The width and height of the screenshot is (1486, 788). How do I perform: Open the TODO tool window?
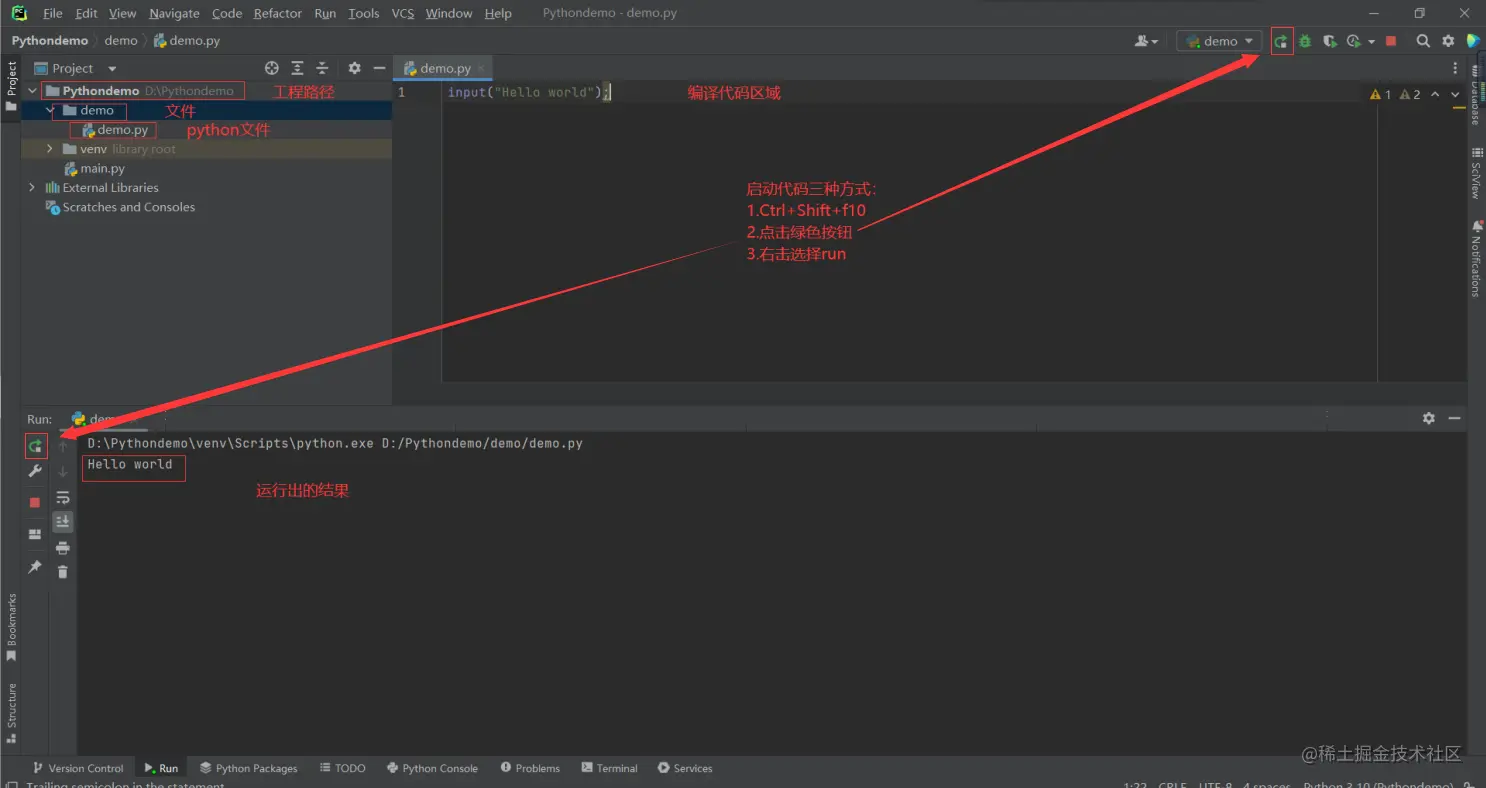[343, 768]
